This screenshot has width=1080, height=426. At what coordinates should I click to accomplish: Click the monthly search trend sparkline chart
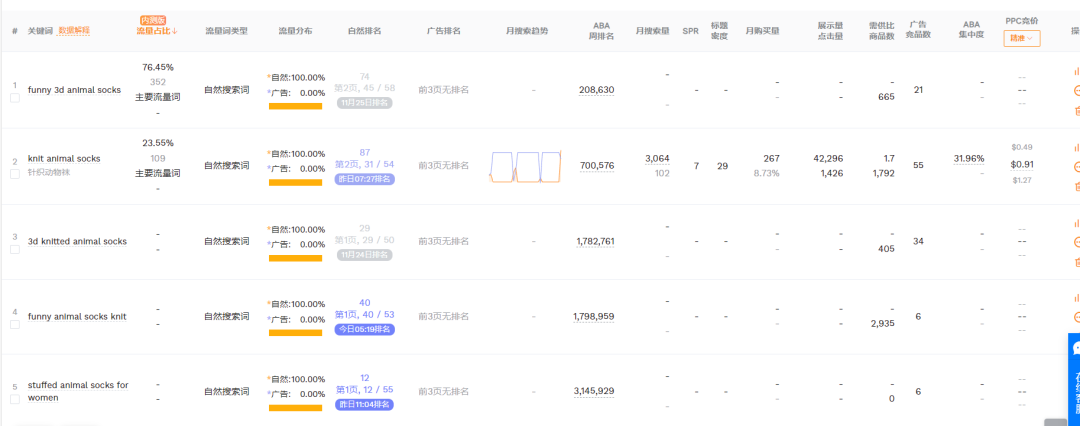tap(526, 166)
